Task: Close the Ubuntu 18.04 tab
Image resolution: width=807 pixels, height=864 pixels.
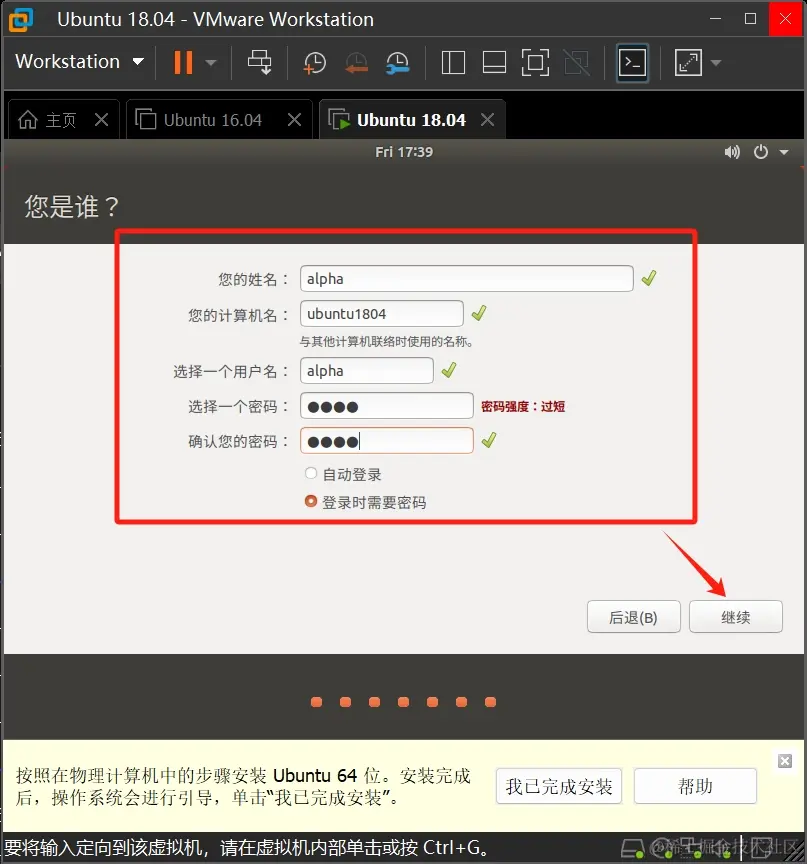Action: click(x=488, y=120)
